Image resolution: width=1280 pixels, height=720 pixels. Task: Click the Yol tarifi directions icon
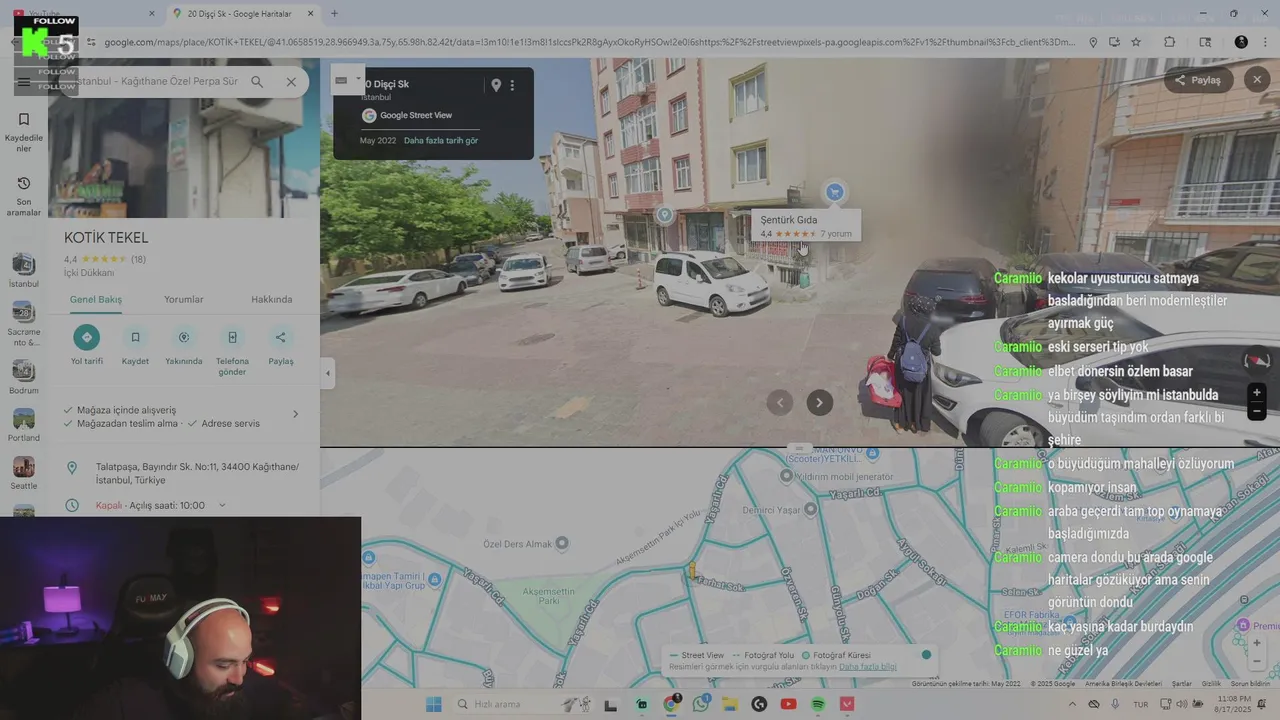87,337
